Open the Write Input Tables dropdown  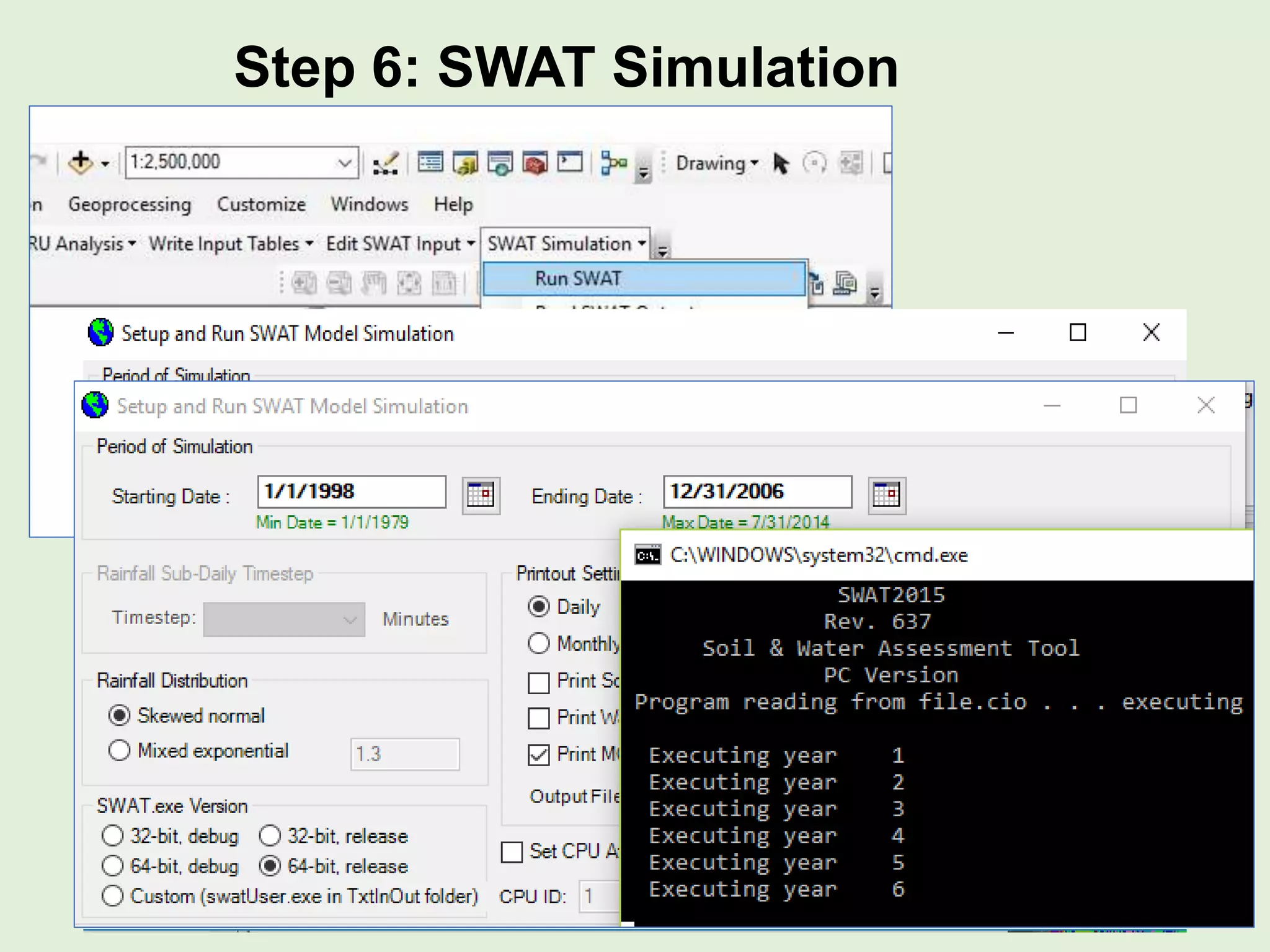point(230,244)
